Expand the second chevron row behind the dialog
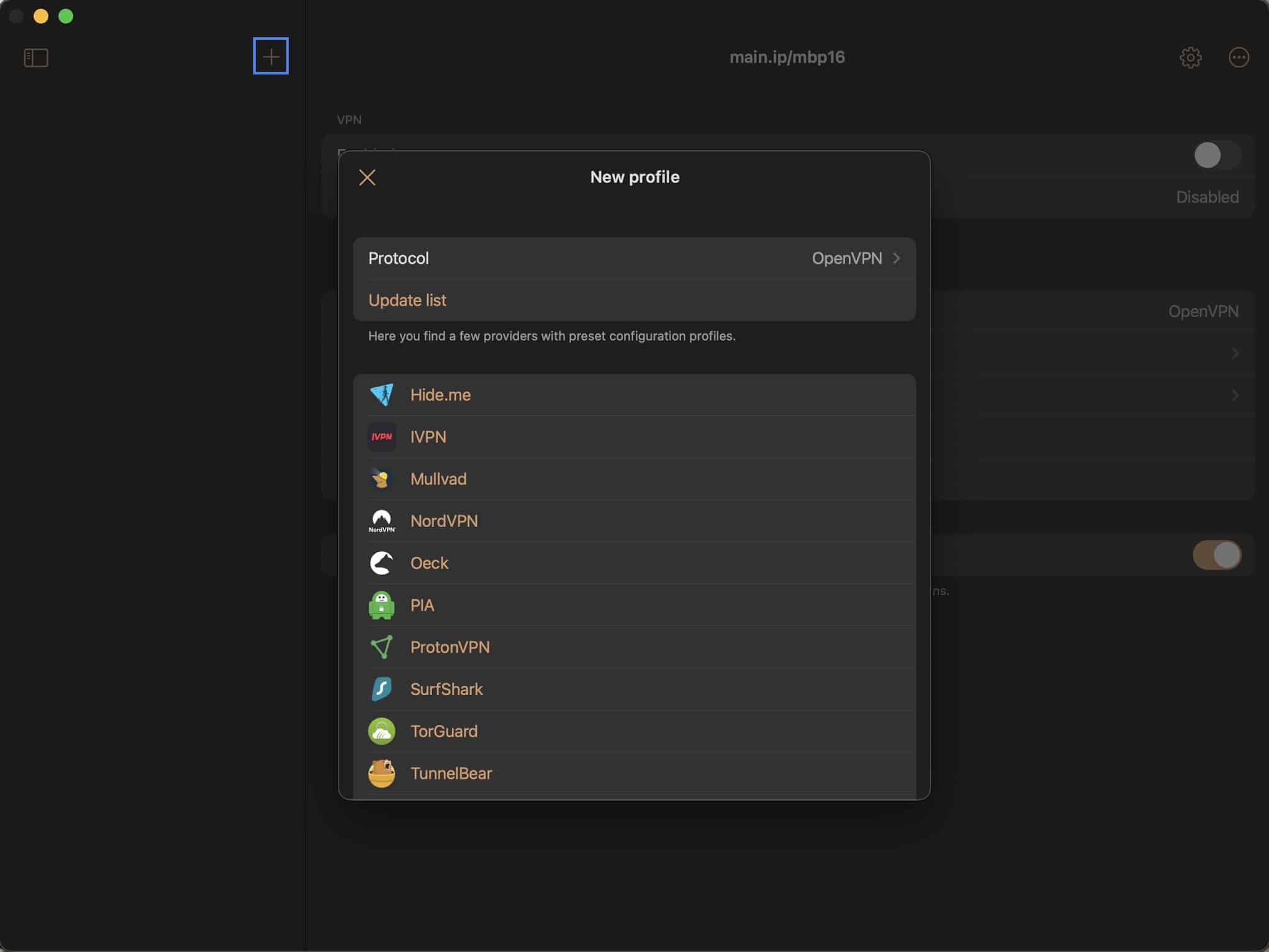Image resolution: width=1269 pixels, height=952 pixels. click(x=1235, y=395)
